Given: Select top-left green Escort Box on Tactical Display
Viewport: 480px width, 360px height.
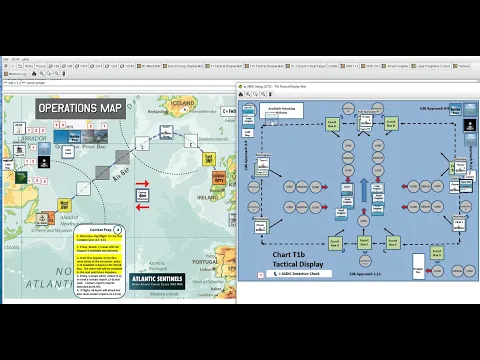Looking at the screenshot, I should click(332, 124).
